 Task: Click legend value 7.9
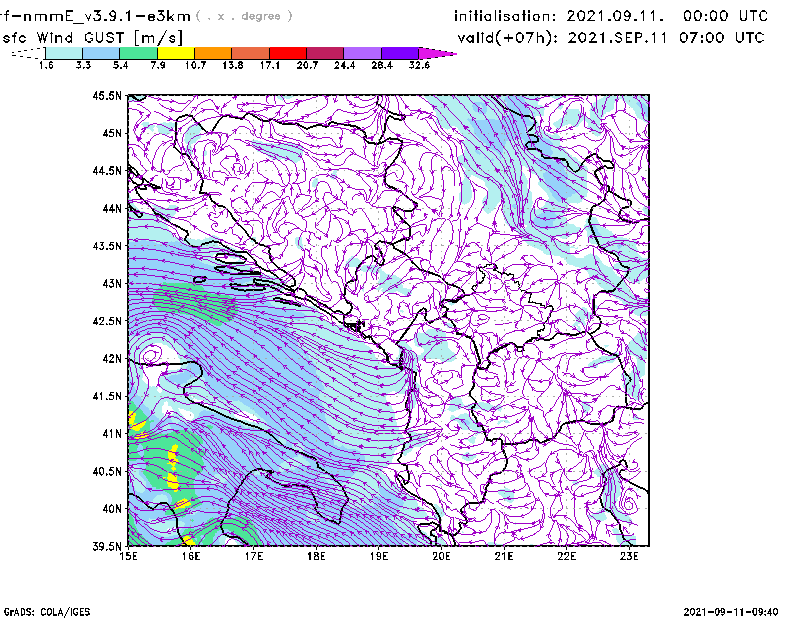pos(158,65)
